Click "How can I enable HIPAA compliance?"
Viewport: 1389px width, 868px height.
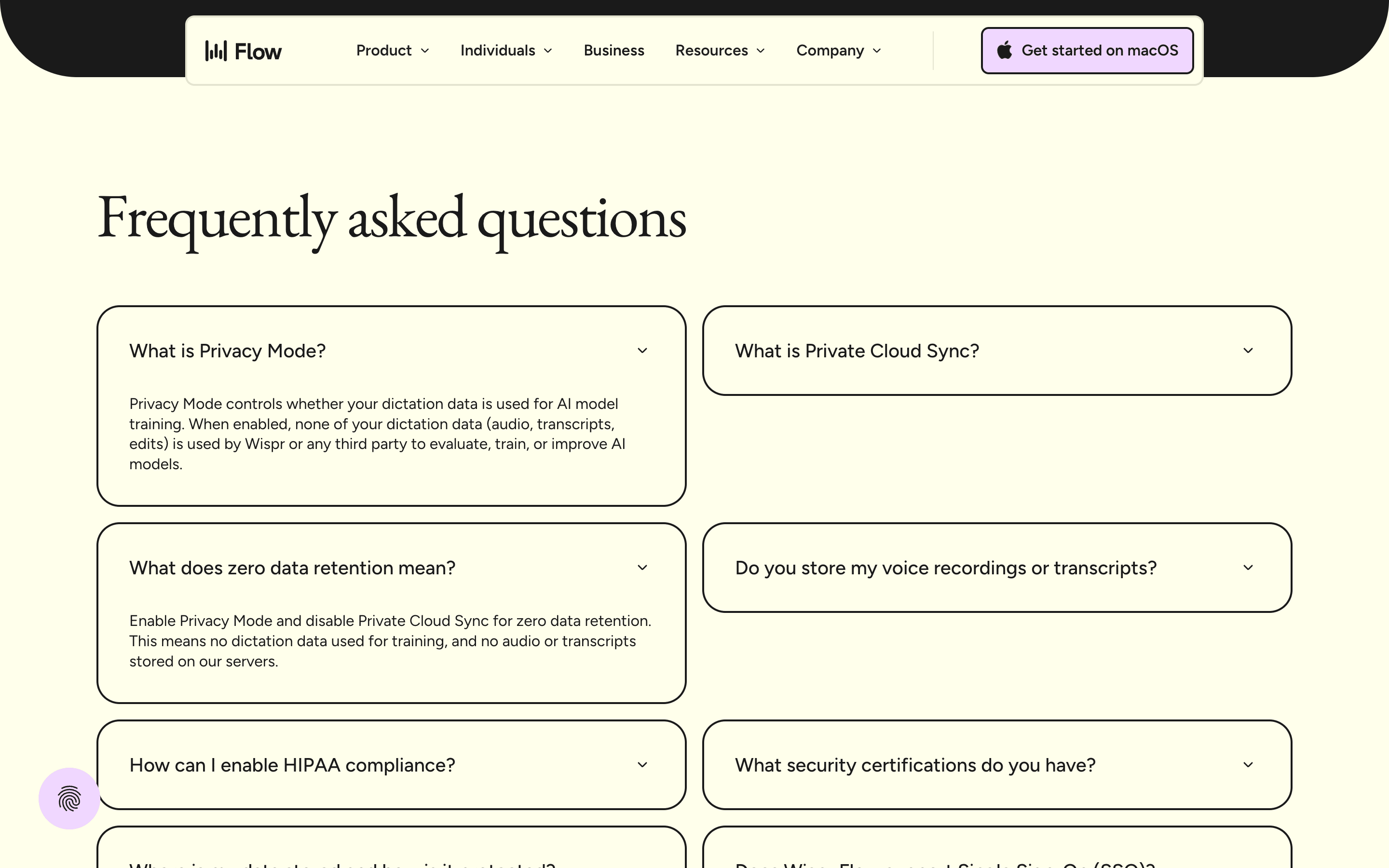(x=292, y=765)
